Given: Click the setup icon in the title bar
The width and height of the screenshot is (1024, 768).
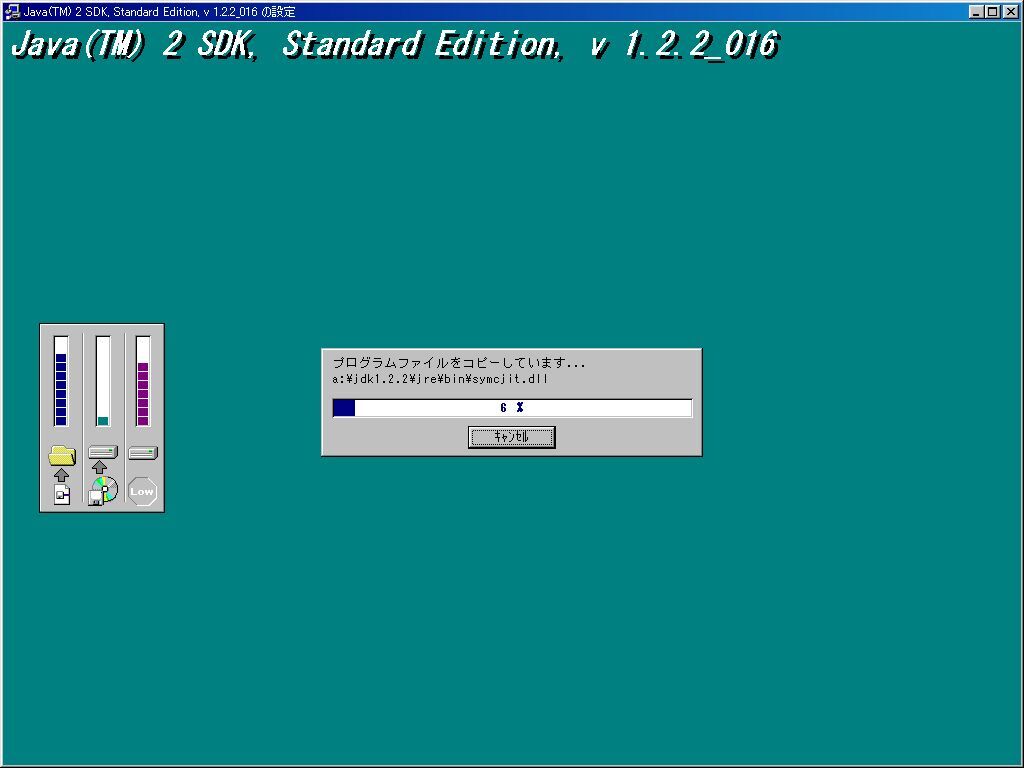Looking at the screenshot, I should (x=12, y=11).
